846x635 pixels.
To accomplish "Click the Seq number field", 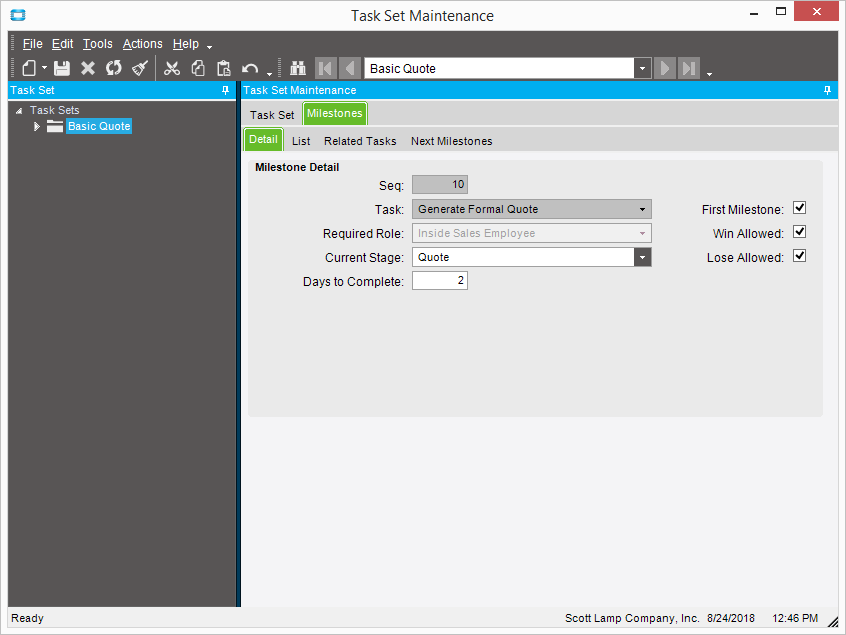I will [x=440, y=185].
